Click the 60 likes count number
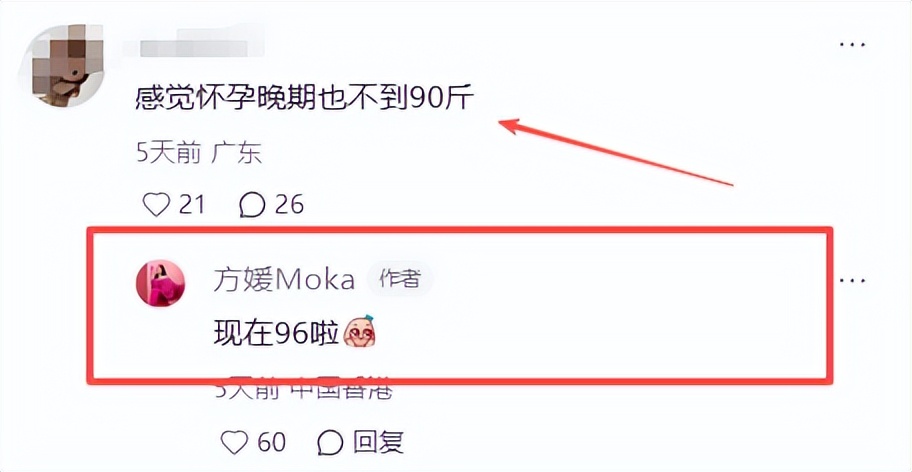Viewport: 912px width, 472px height. point(272,442)
